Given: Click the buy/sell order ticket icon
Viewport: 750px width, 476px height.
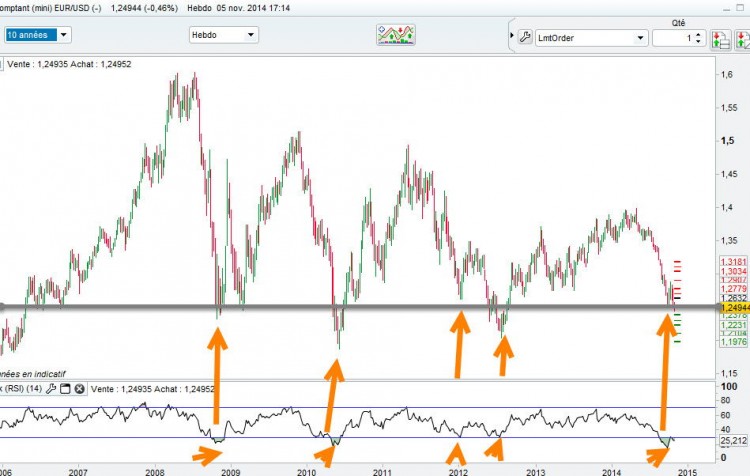Looking at the screenshot, I should [x=720, y=39].
